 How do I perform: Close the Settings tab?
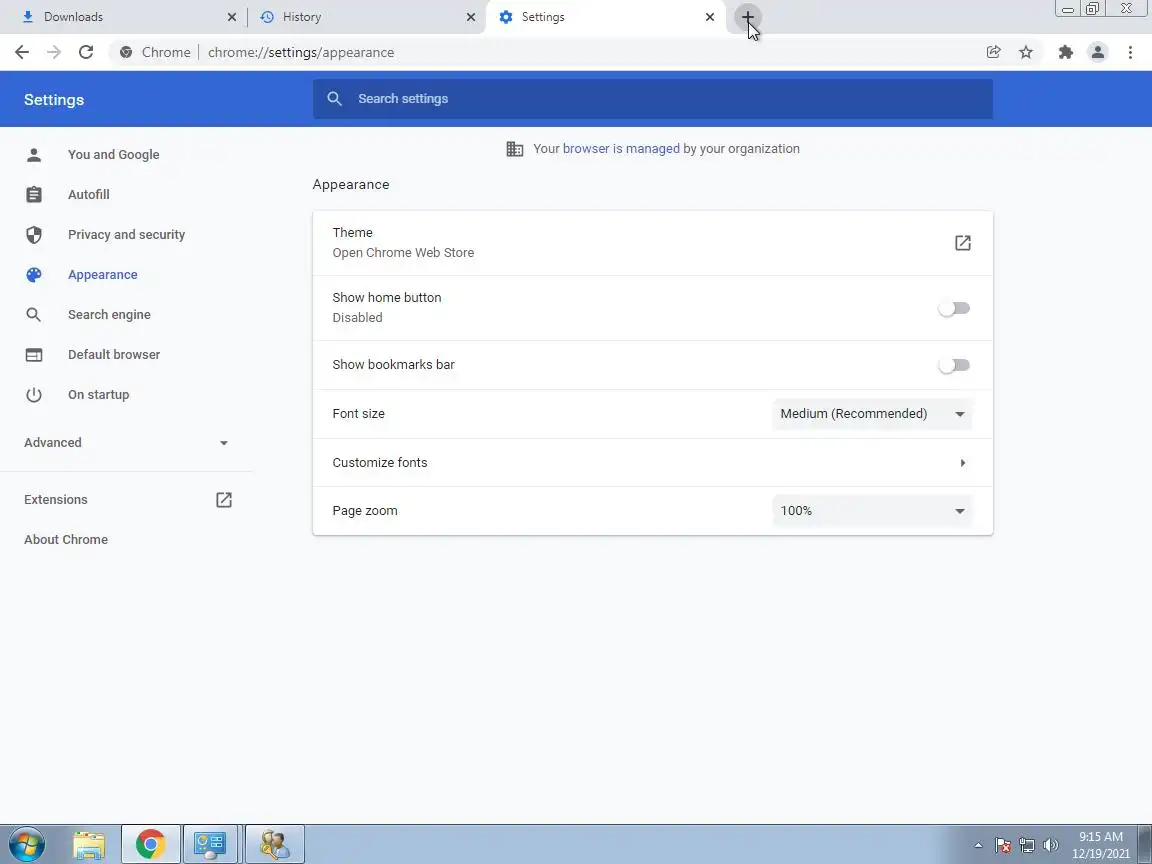tap(710, 17)
